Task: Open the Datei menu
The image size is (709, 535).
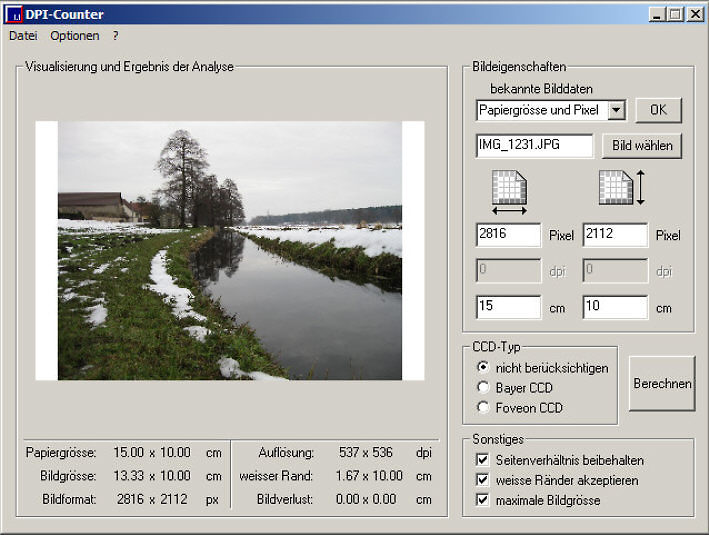Action: coord(23,36)
